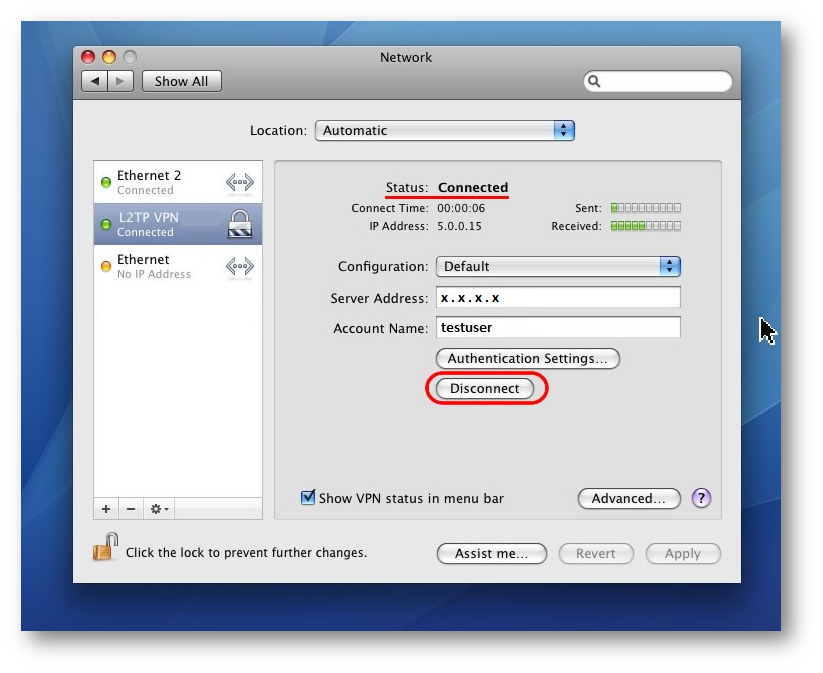Expand the Configuration dropdown showing Default

pos(558,266)
